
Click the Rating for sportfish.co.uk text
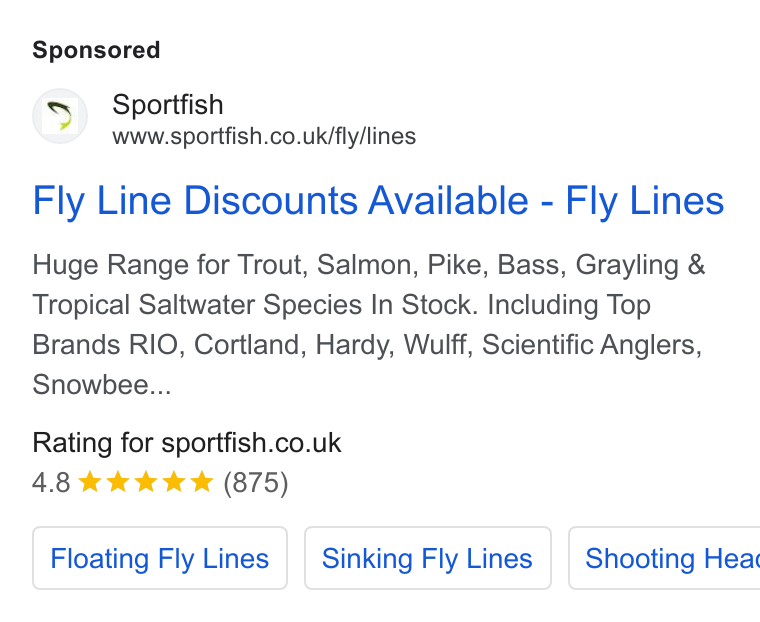187,443
